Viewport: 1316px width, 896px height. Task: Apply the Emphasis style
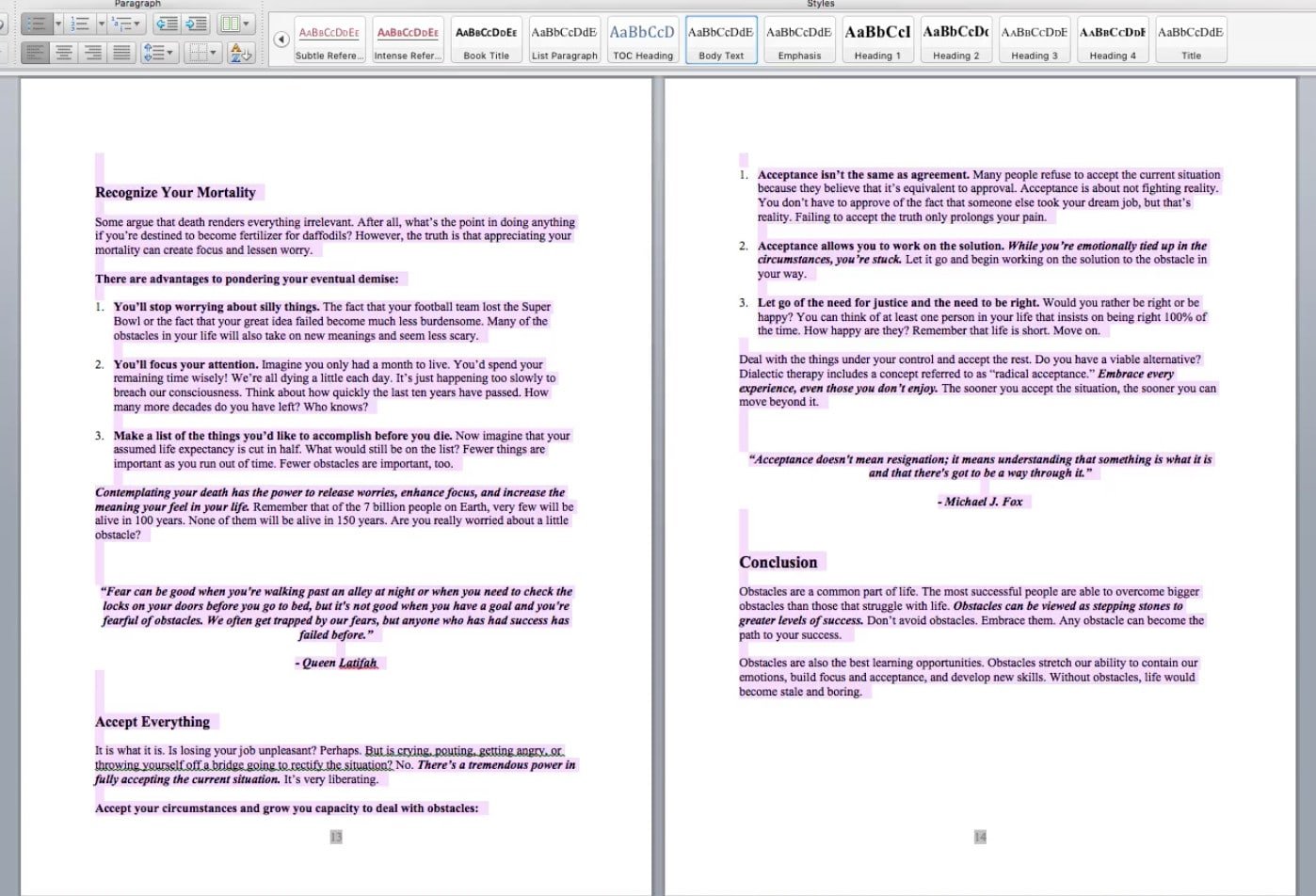pyautogui.click(x=799, y=40)
